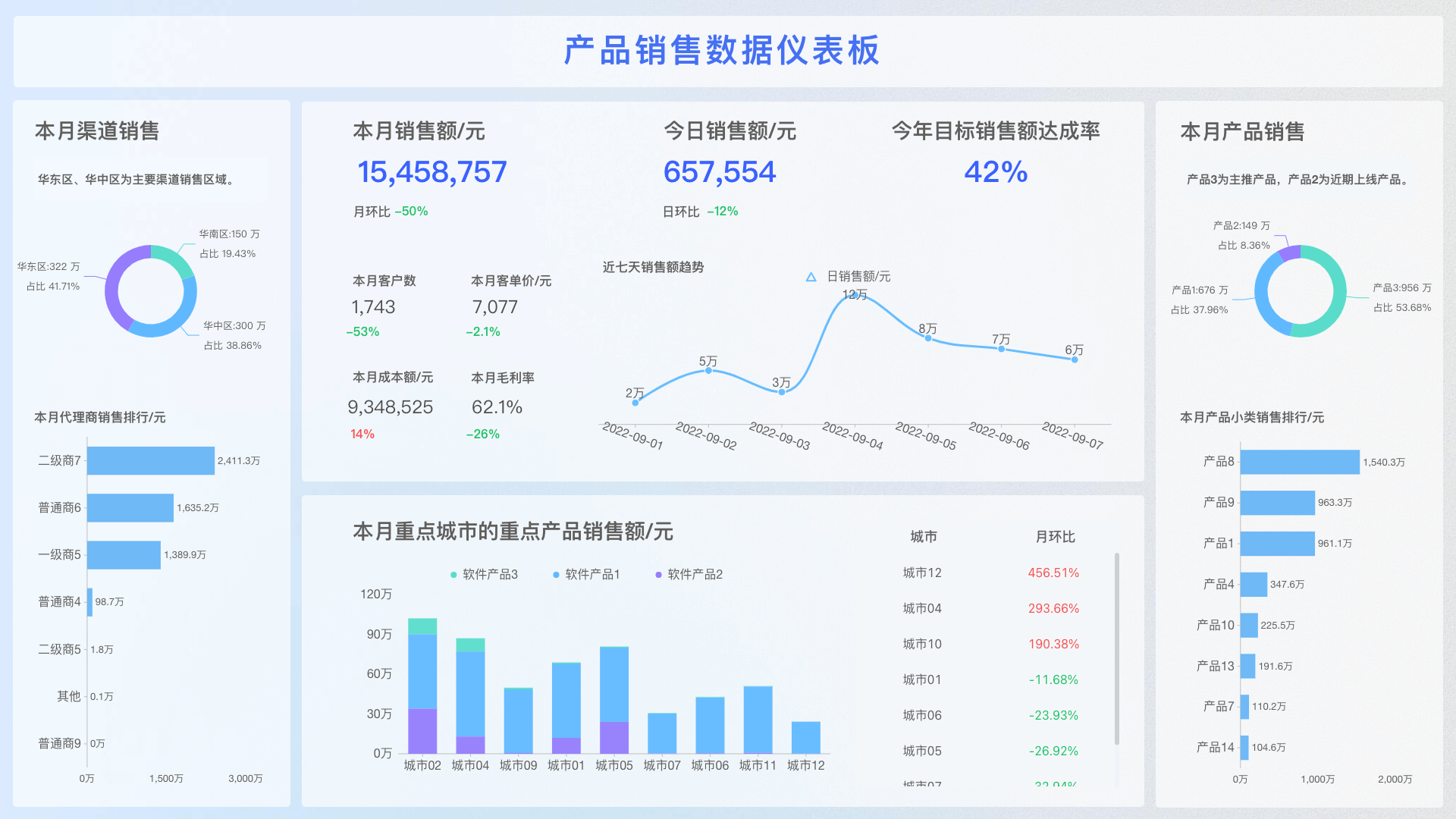Toggle 软件产品3 legend marker

pyautogui.click(x=453, y=575)
